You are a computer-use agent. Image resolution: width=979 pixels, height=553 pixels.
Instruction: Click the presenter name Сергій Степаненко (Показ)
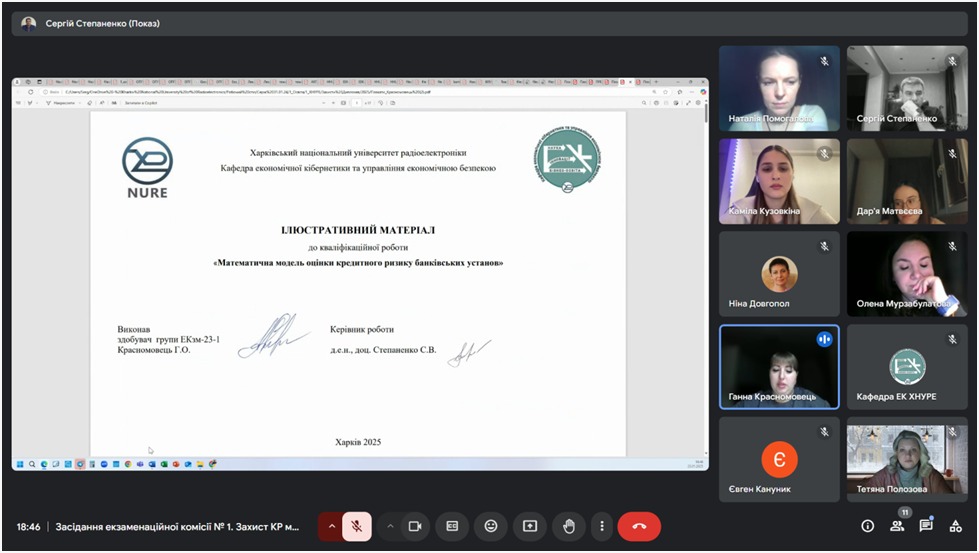(x=102, y=23)
